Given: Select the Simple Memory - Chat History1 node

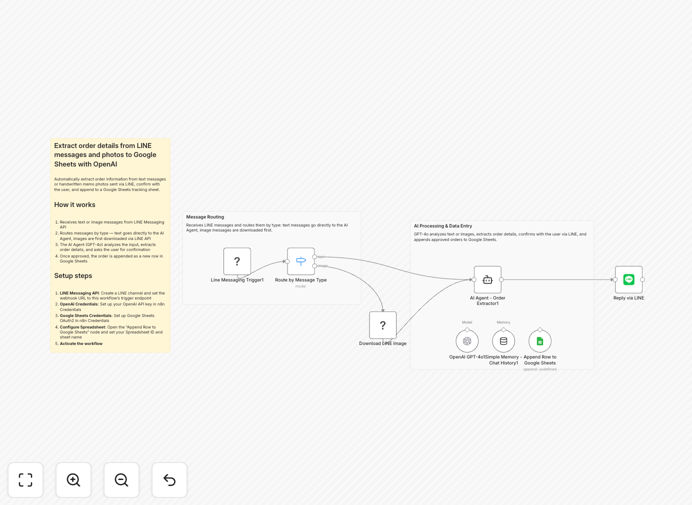Looking at the screenshot, I should coord(504,341).
